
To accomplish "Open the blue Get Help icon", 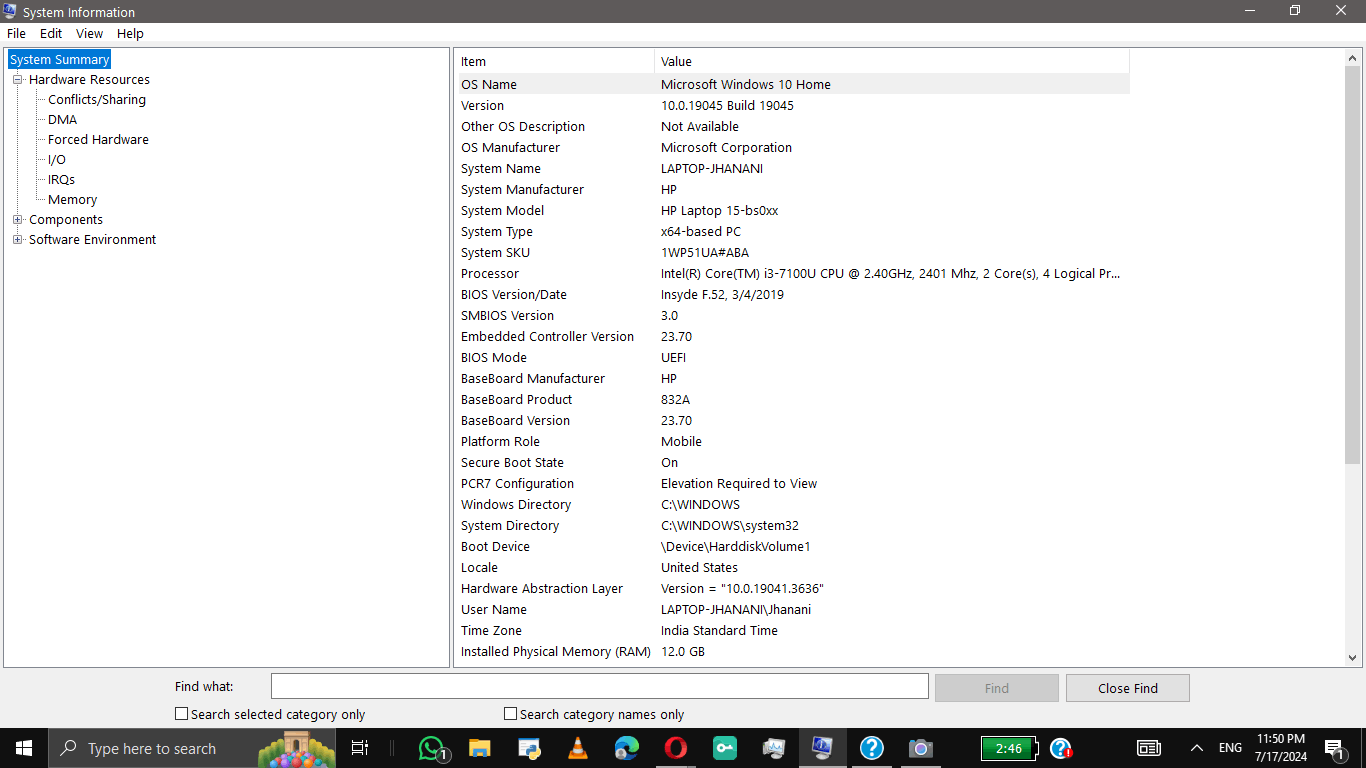I will [872, 748].
